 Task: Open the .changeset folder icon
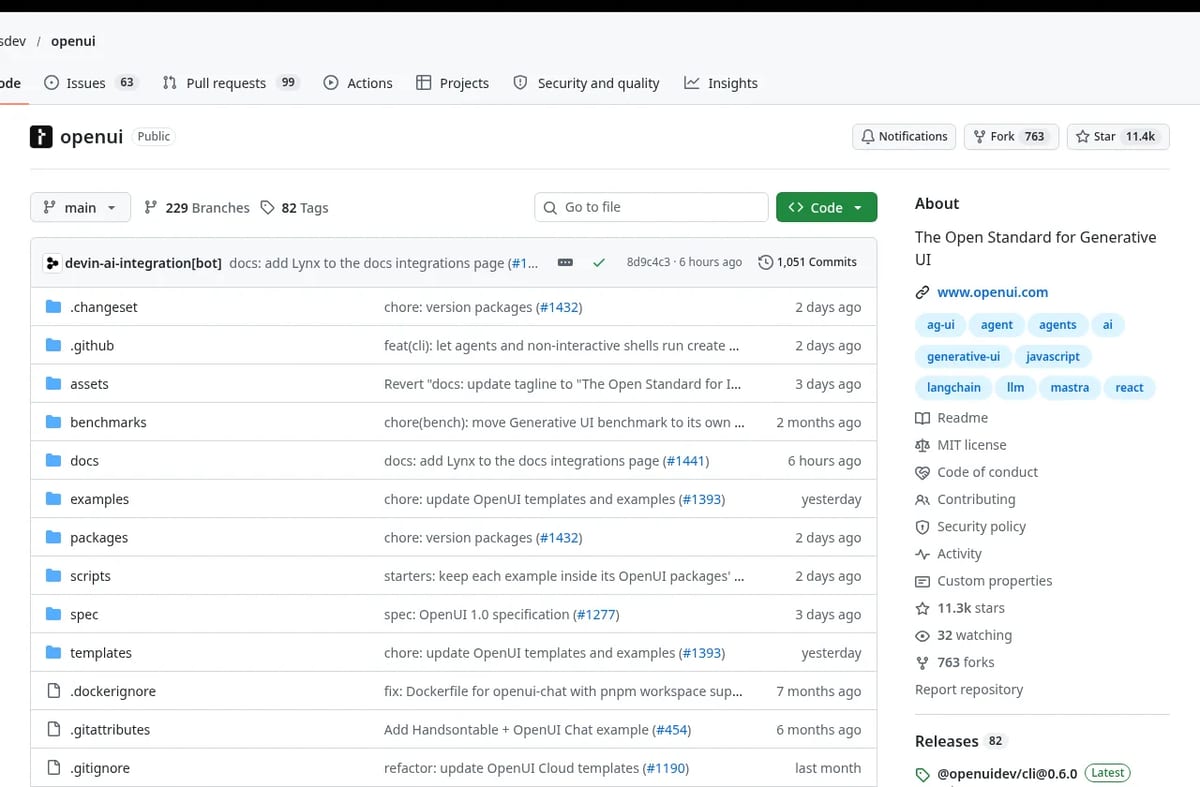[54, 307]
